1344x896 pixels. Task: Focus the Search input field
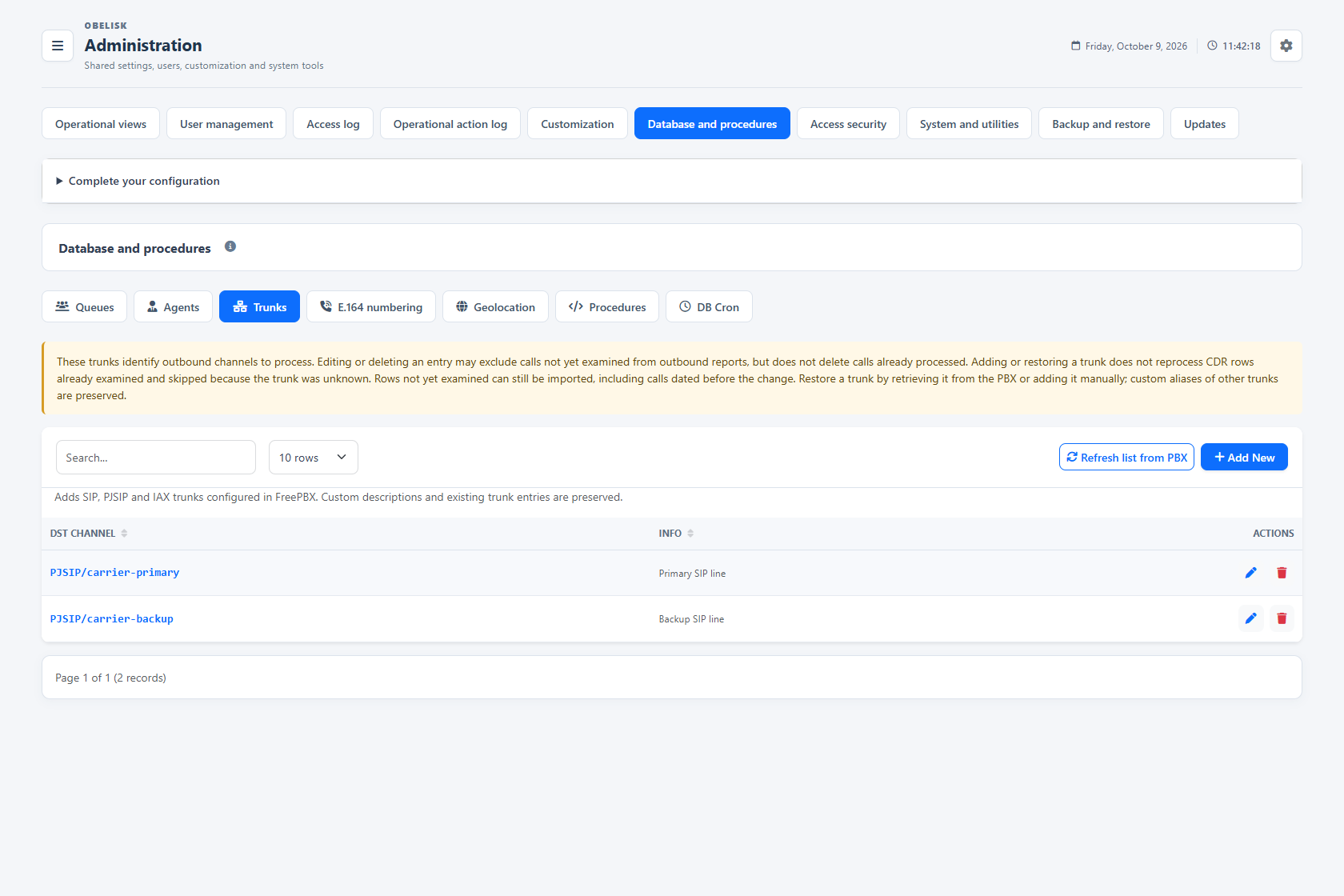[x=156, y=458]
